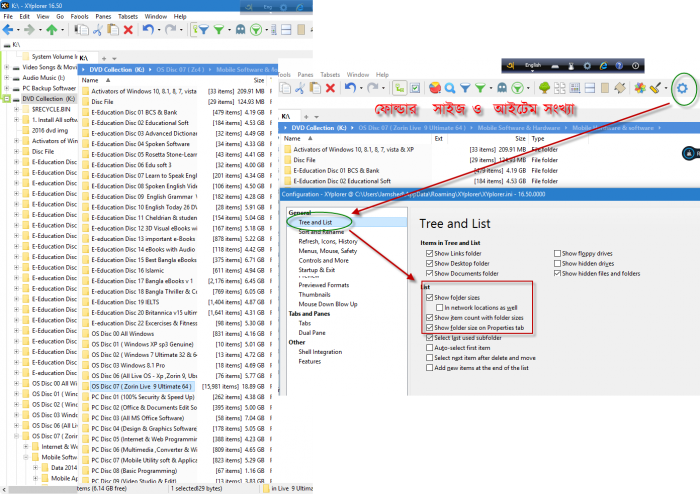Open dropdown arrow beside the right paintbrush icon
This screenshot has width=700, height=494.
(666, 88)
